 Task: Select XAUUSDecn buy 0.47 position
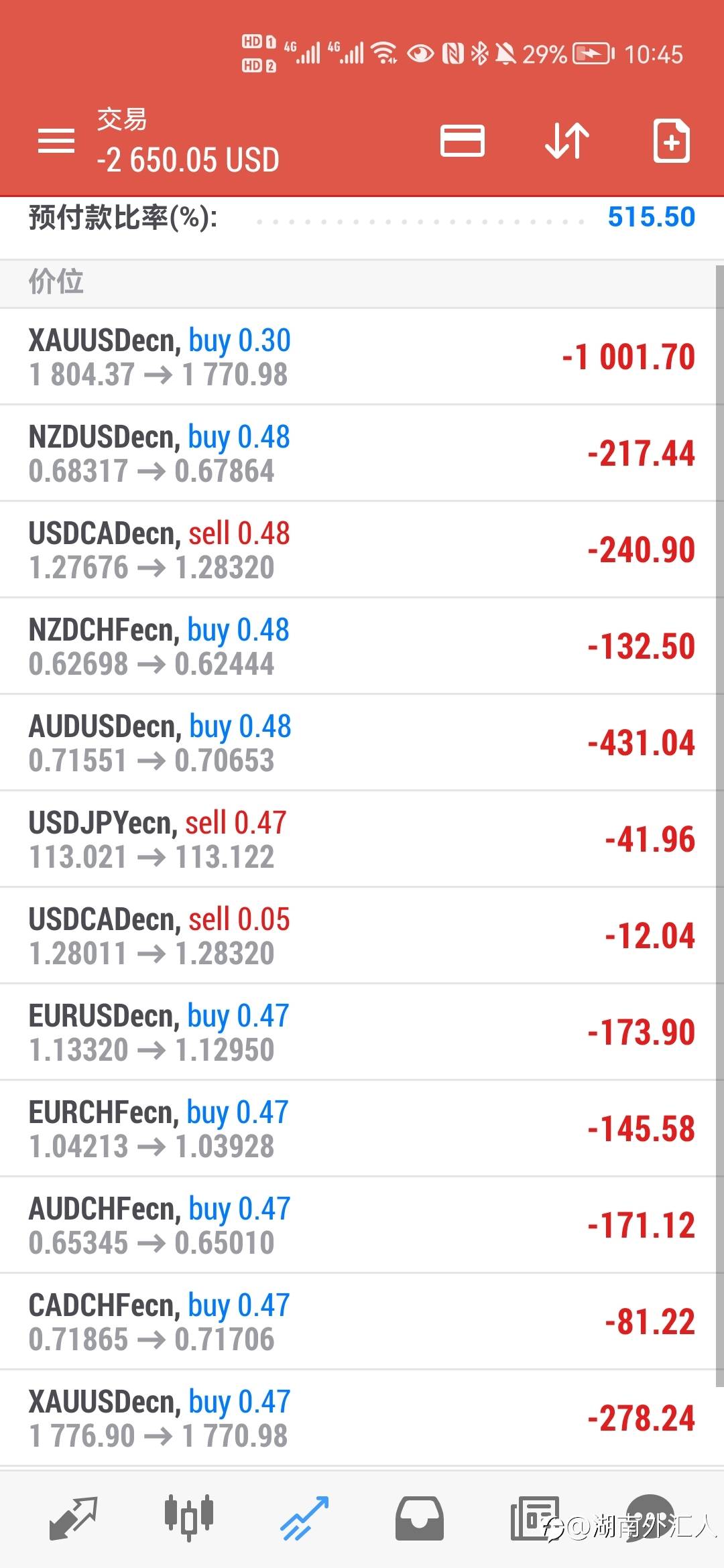click(x=358, y=1418)
